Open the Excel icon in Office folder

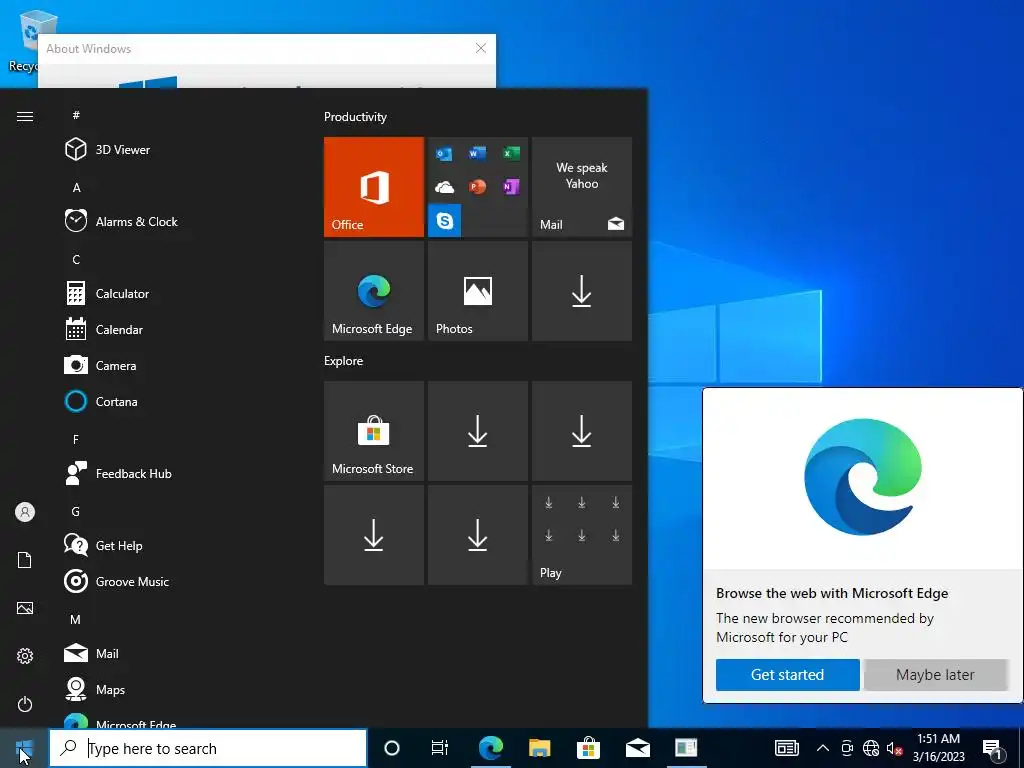(x=511, y=153)
